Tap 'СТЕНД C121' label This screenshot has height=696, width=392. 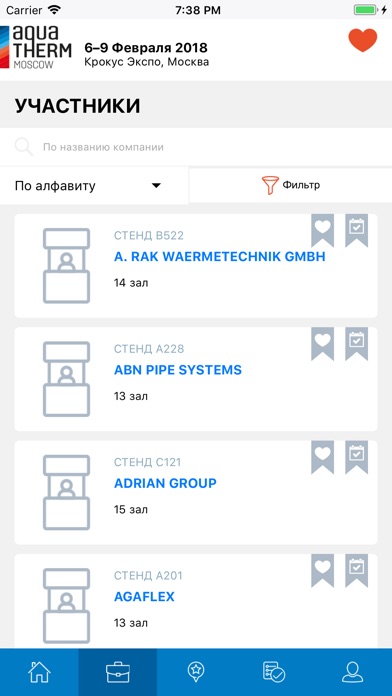pyautogui.click(x=147, y=462)
